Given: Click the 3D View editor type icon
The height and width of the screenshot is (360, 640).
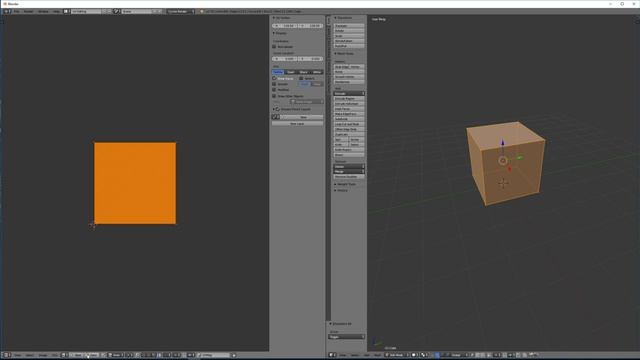Looking at the screenshot, I should tap(332, 355).
